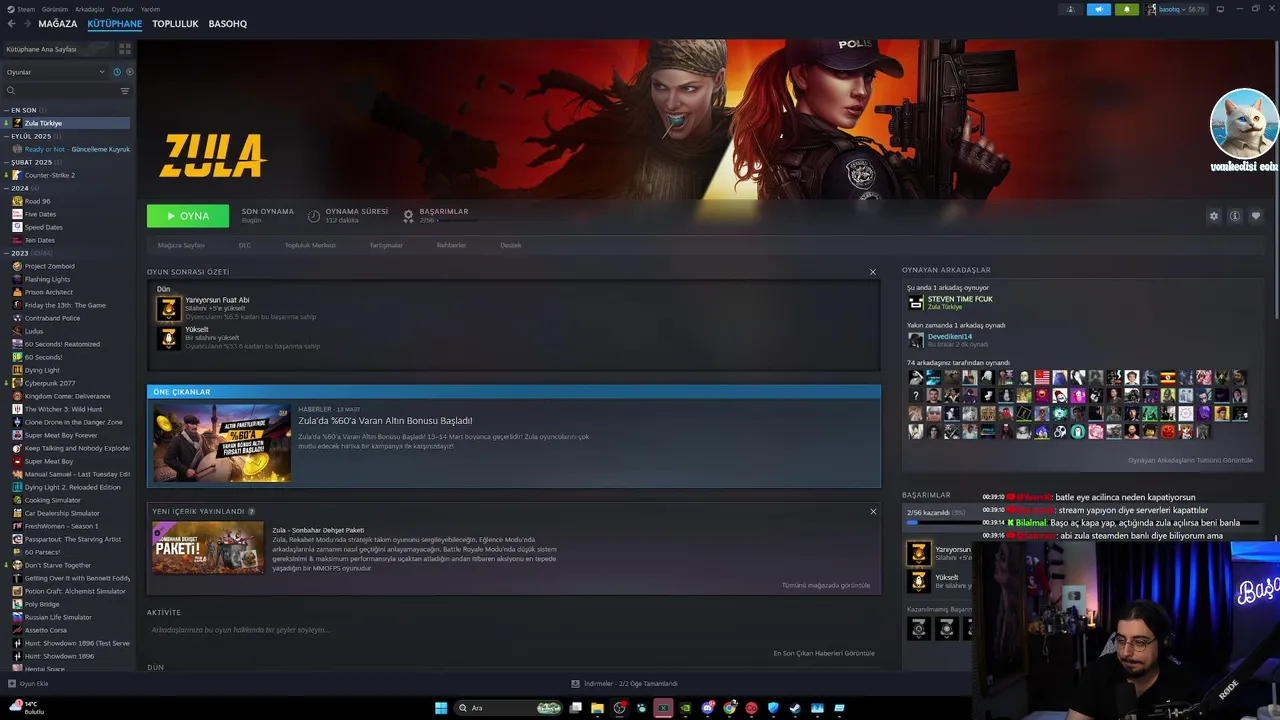This screenshot has width=1280, height=720.
Task: Collapse the 2024 category
Action: [20, 188]
